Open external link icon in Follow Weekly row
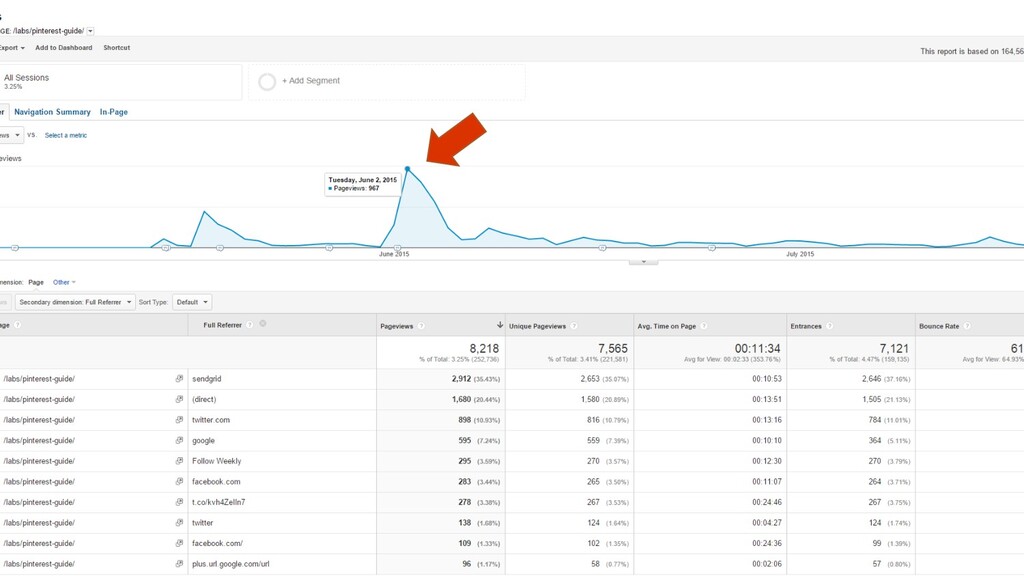This screenshot has height=576, width=1024. point(179,461)
